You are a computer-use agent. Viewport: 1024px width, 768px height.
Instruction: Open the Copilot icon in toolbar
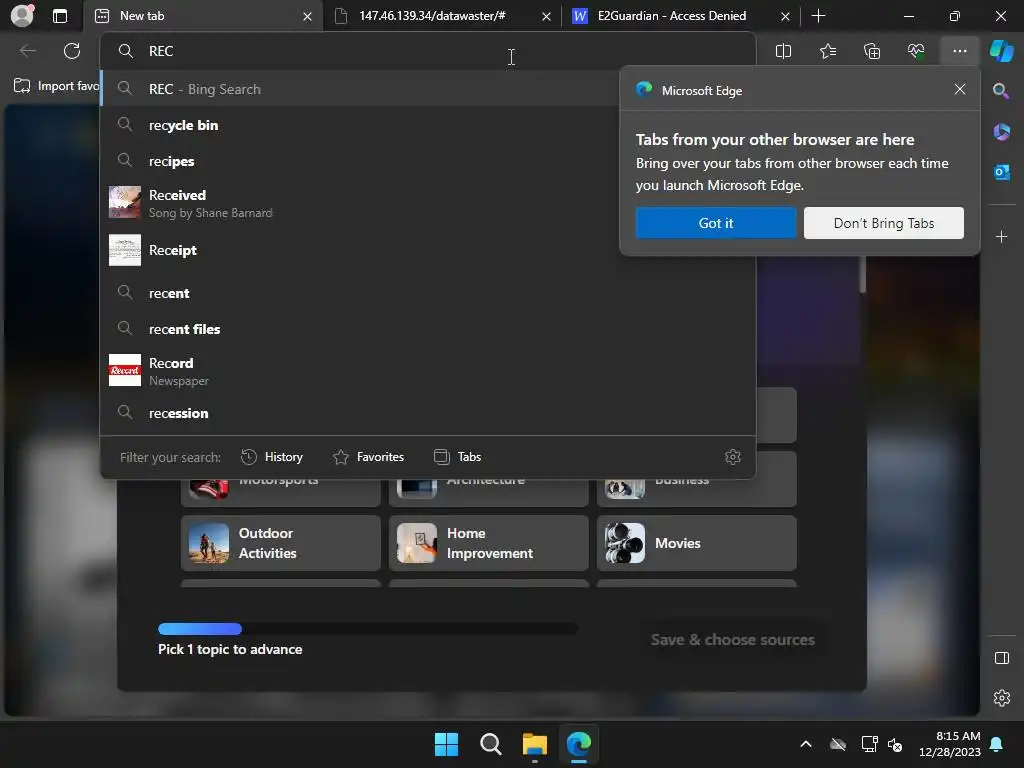point(1001,51)
